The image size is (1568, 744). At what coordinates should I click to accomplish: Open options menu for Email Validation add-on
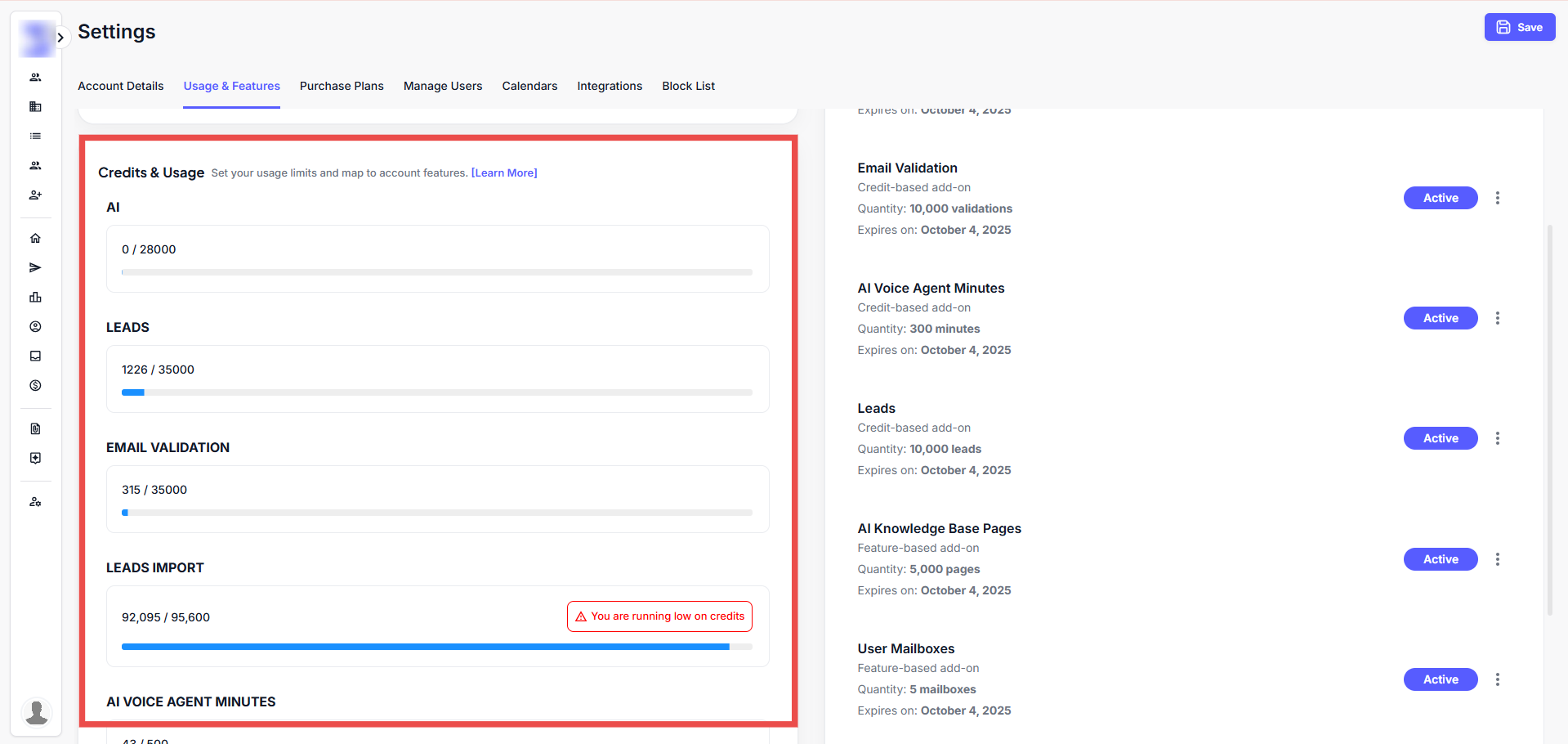pyautogui.click(x=1497, y=198)
